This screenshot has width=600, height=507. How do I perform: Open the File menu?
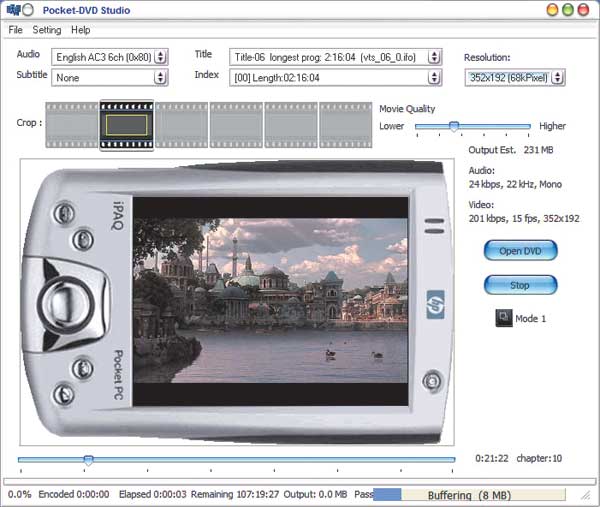[15, 30]
